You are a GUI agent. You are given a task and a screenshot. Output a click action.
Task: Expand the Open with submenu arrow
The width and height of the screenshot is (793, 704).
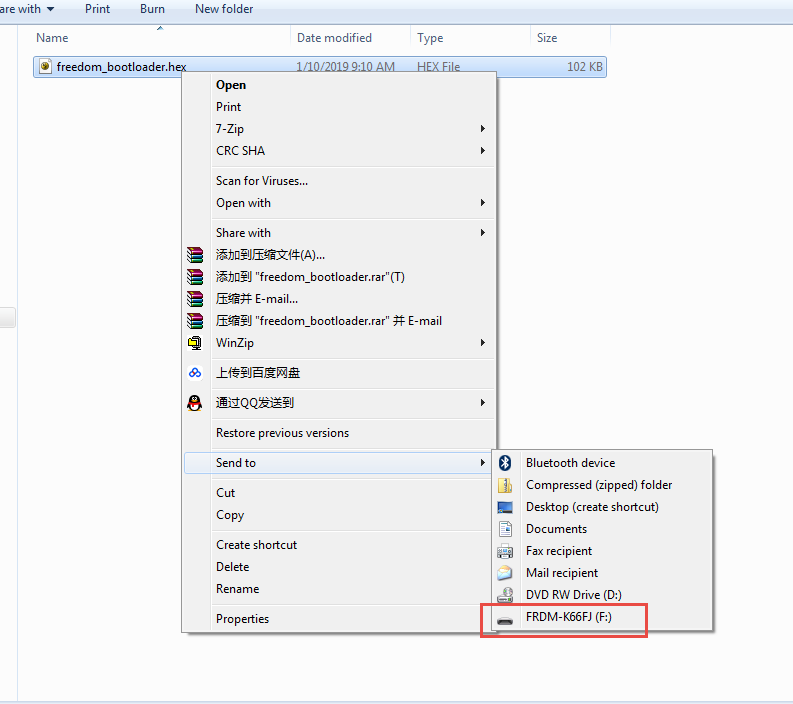click(482, 203)
